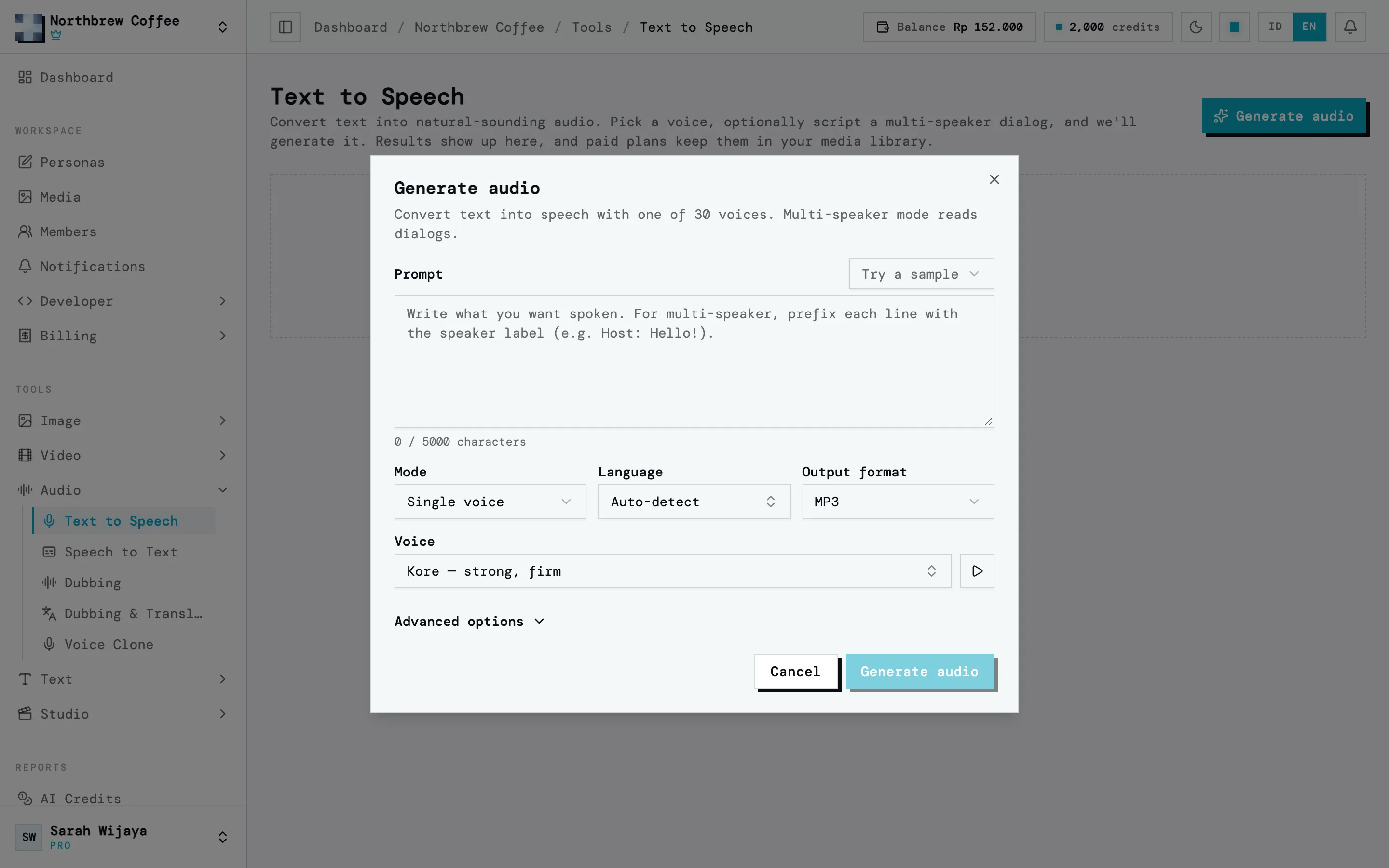Expand the Image tools section
This screenshot has width=1389, height=868.
(x=123, y=421)
